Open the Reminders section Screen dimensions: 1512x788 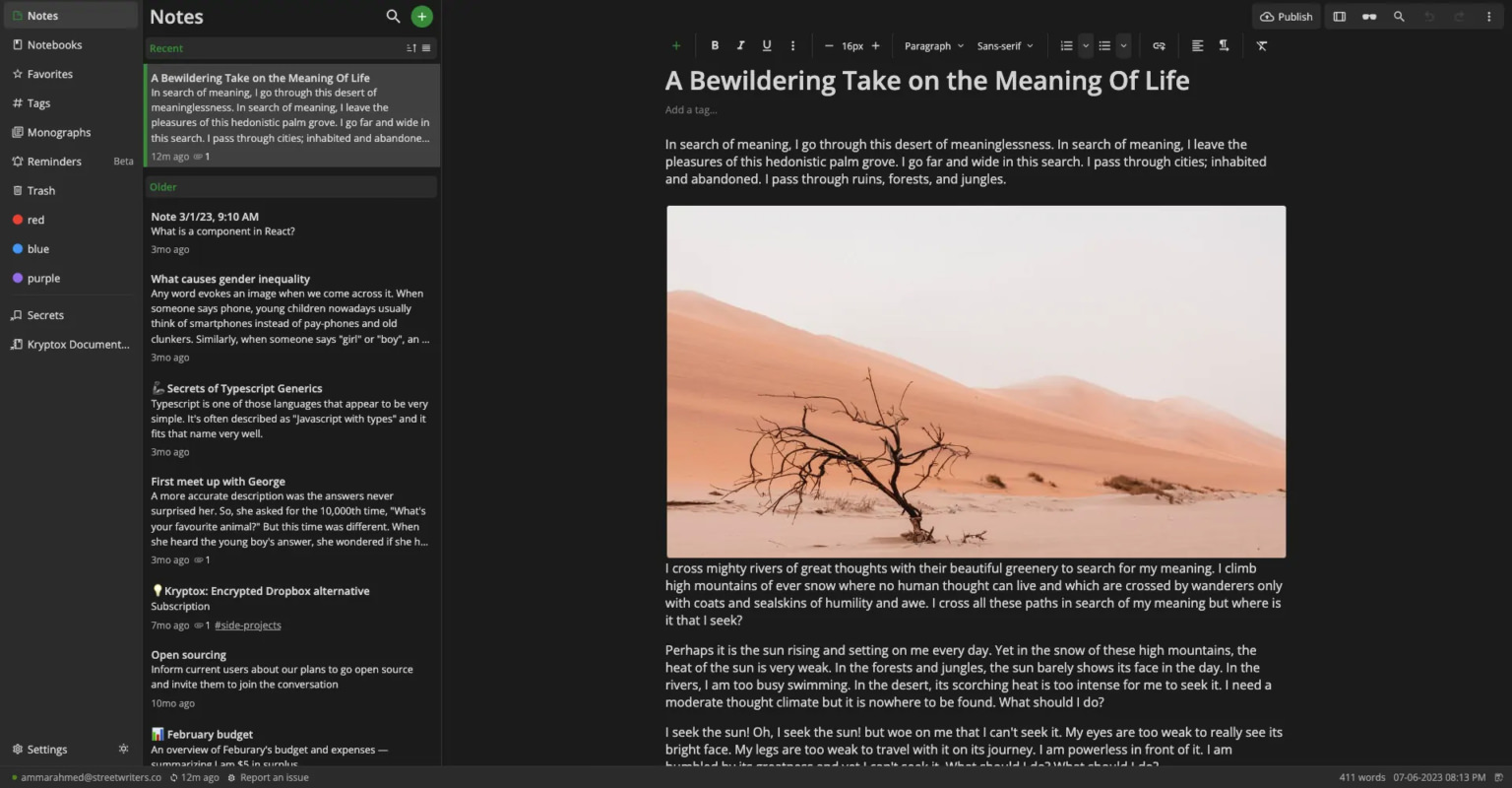tap(55, 161)
